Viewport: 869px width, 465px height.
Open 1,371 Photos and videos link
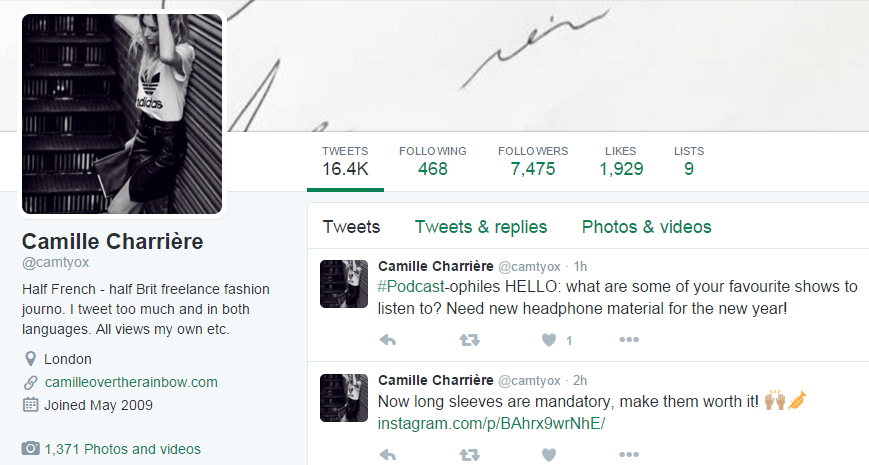pos(122,449)
